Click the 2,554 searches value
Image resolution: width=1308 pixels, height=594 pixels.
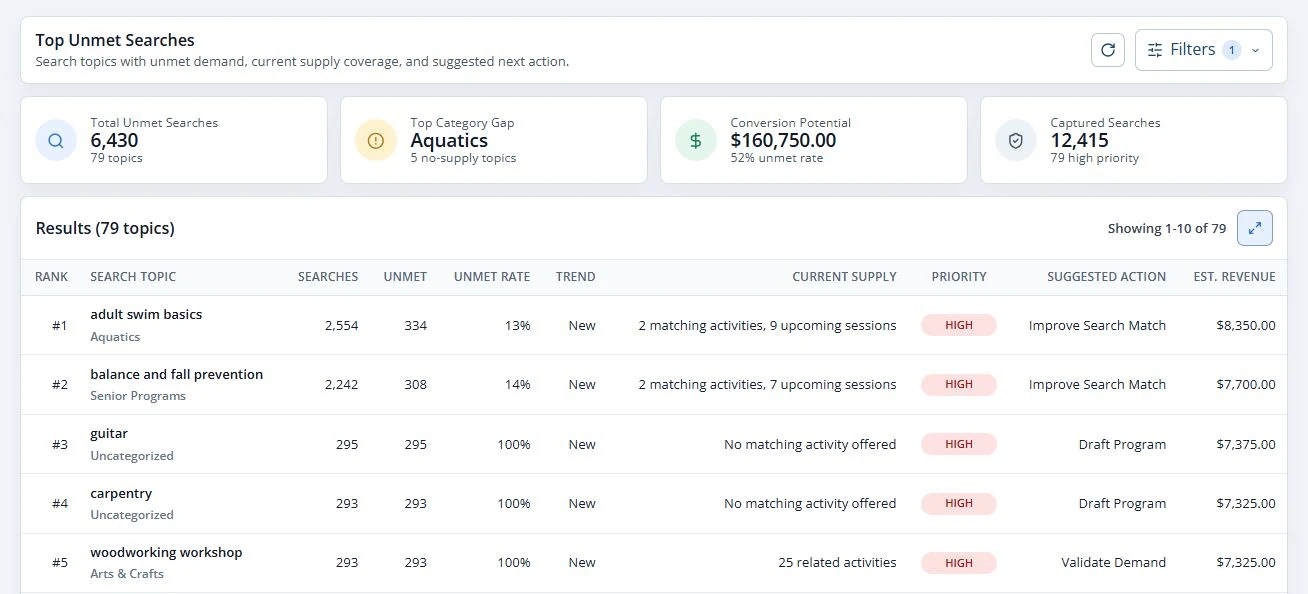(x=341, y=325)
